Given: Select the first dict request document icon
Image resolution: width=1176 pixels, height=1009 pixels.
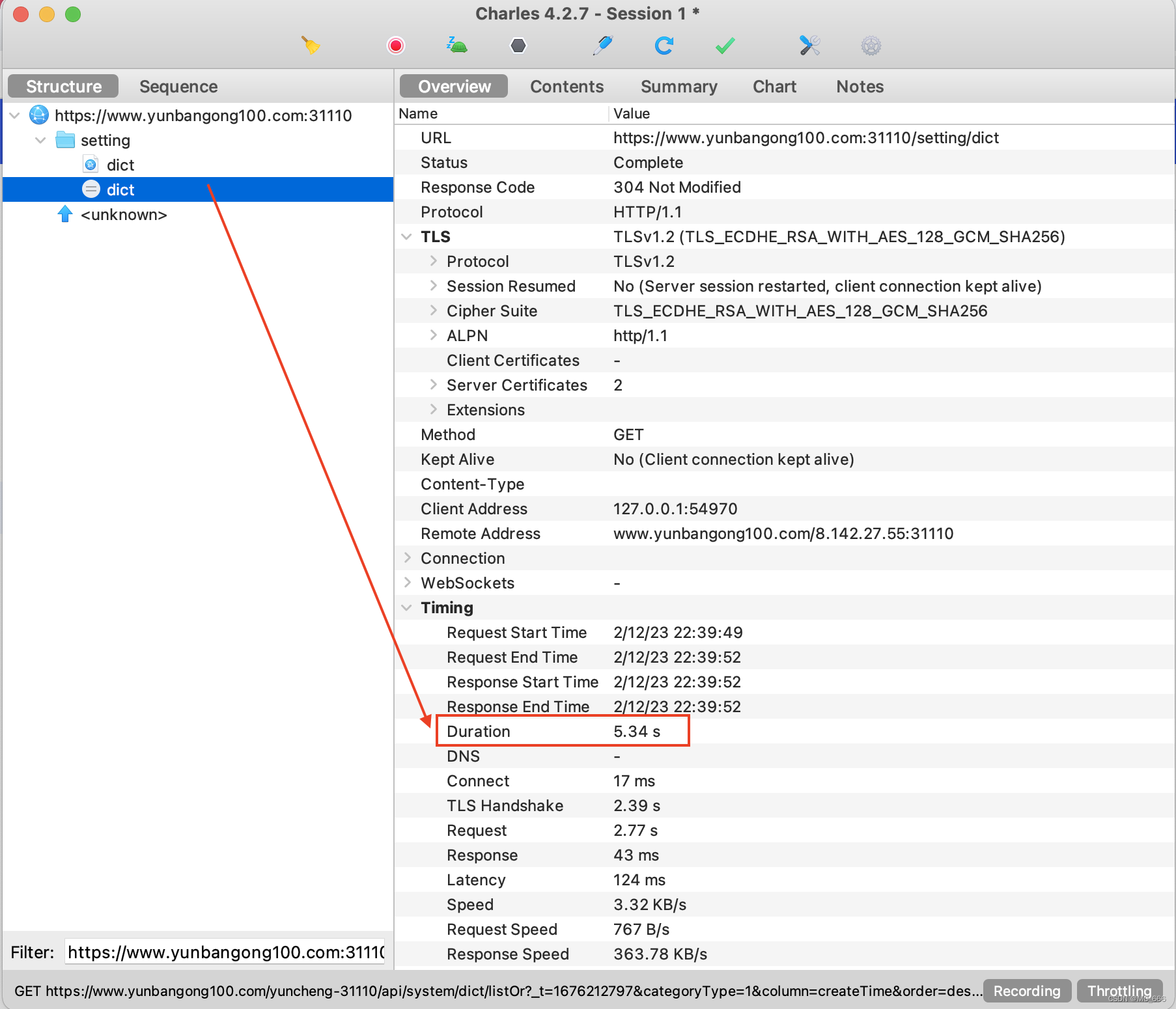Looking at the screenshot, I should pos(91,165).
